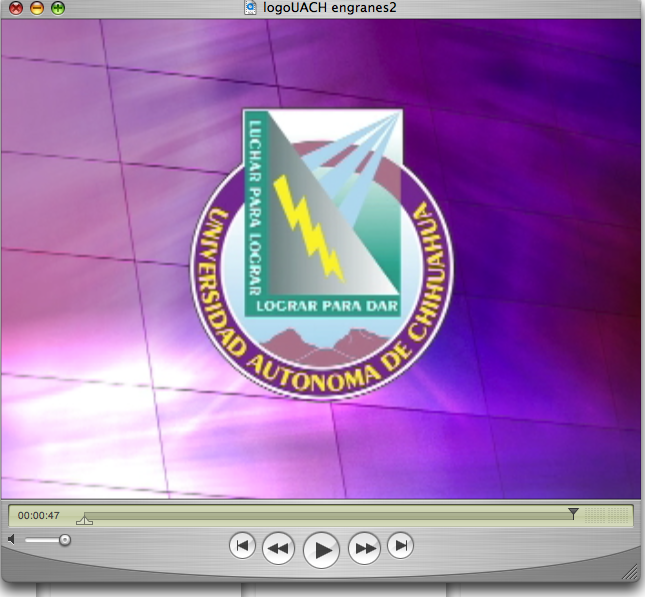Minimize the player window with the yellow button
This screenshot has width=645, height=597.
click(x=37, y=8)
